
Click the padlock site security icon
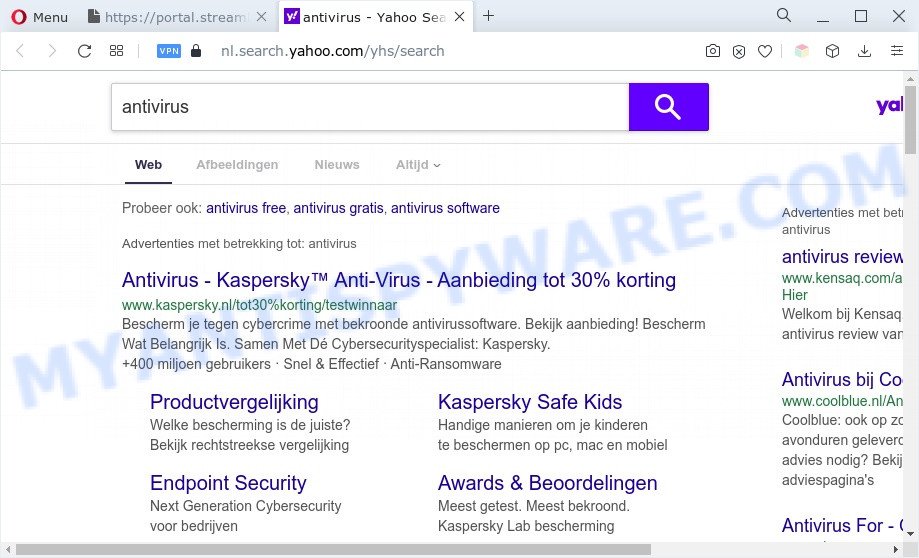196,51
